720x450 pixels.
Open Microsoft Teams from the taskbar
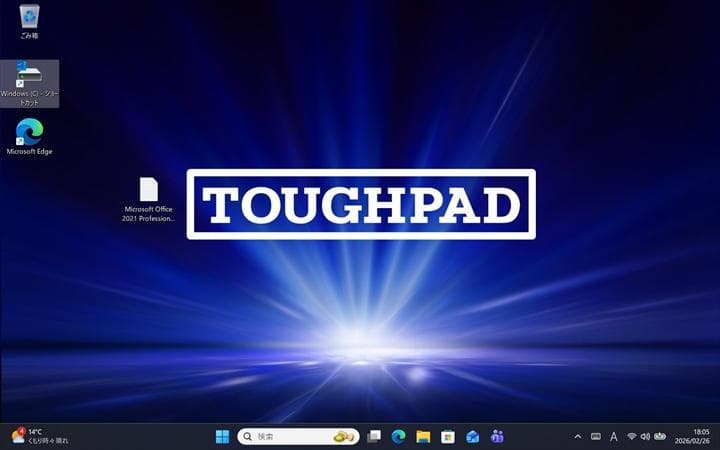[x=497, y=436]
